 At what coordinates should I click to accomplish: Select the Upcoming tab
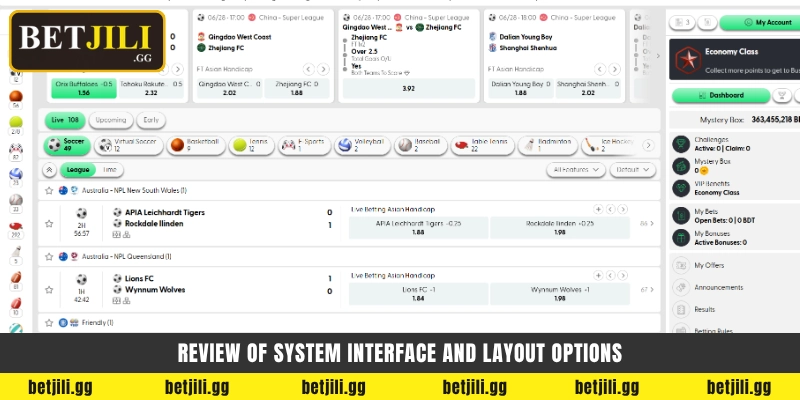click(x=111, y=120)
